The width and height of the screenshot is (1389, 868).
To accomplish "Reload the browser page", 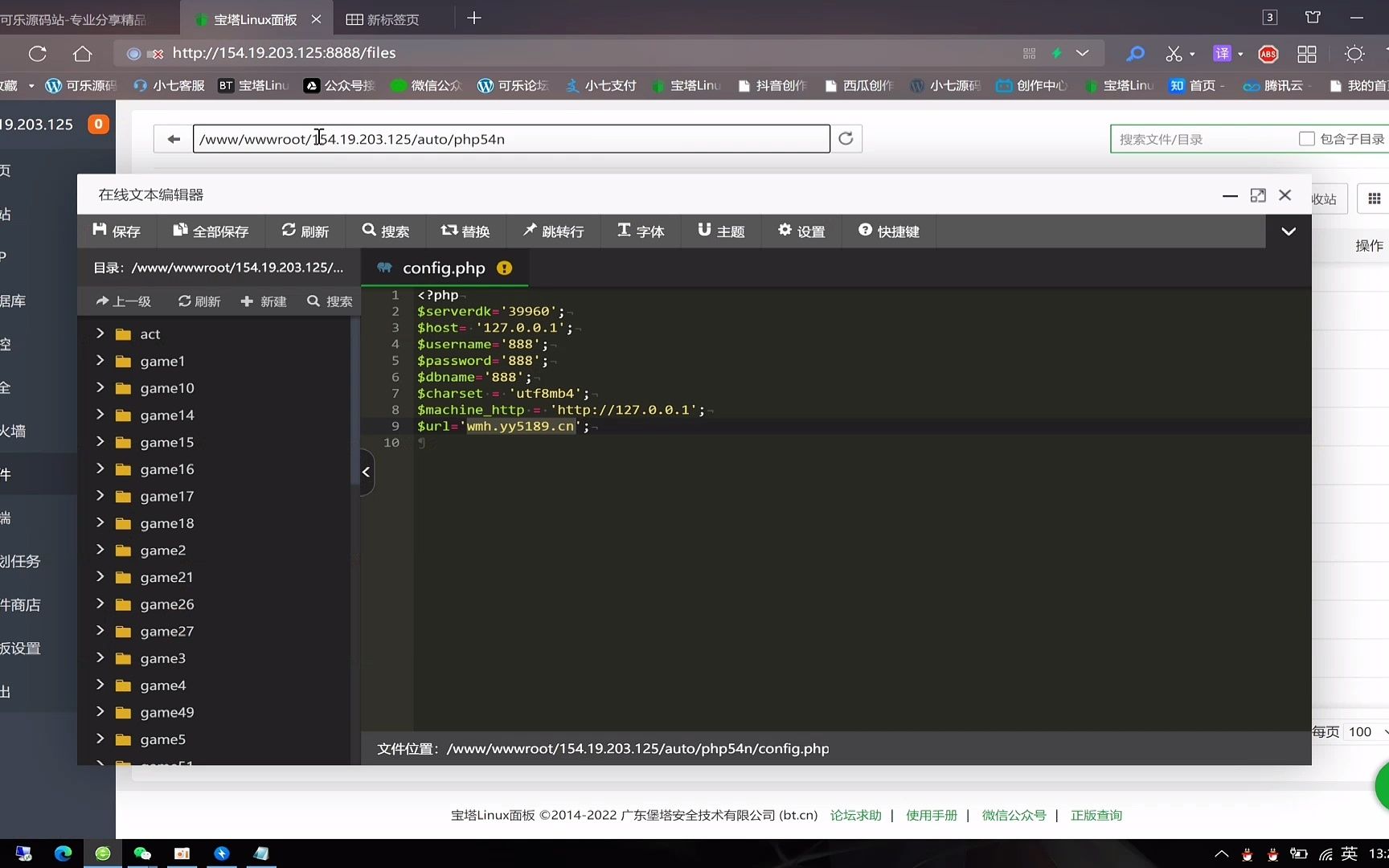I will click(x=38, y=54).
